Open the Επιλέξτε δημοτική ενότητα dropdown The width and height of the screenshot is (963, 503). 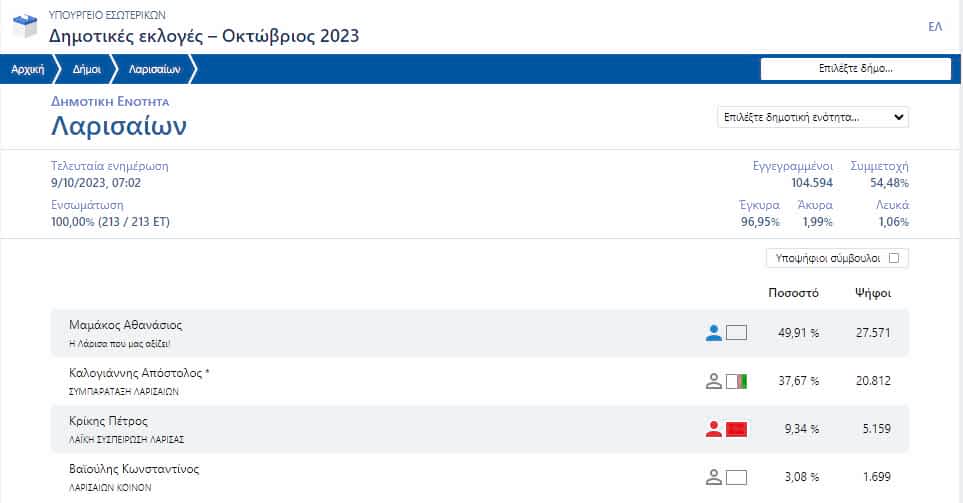tap(812, 117)
